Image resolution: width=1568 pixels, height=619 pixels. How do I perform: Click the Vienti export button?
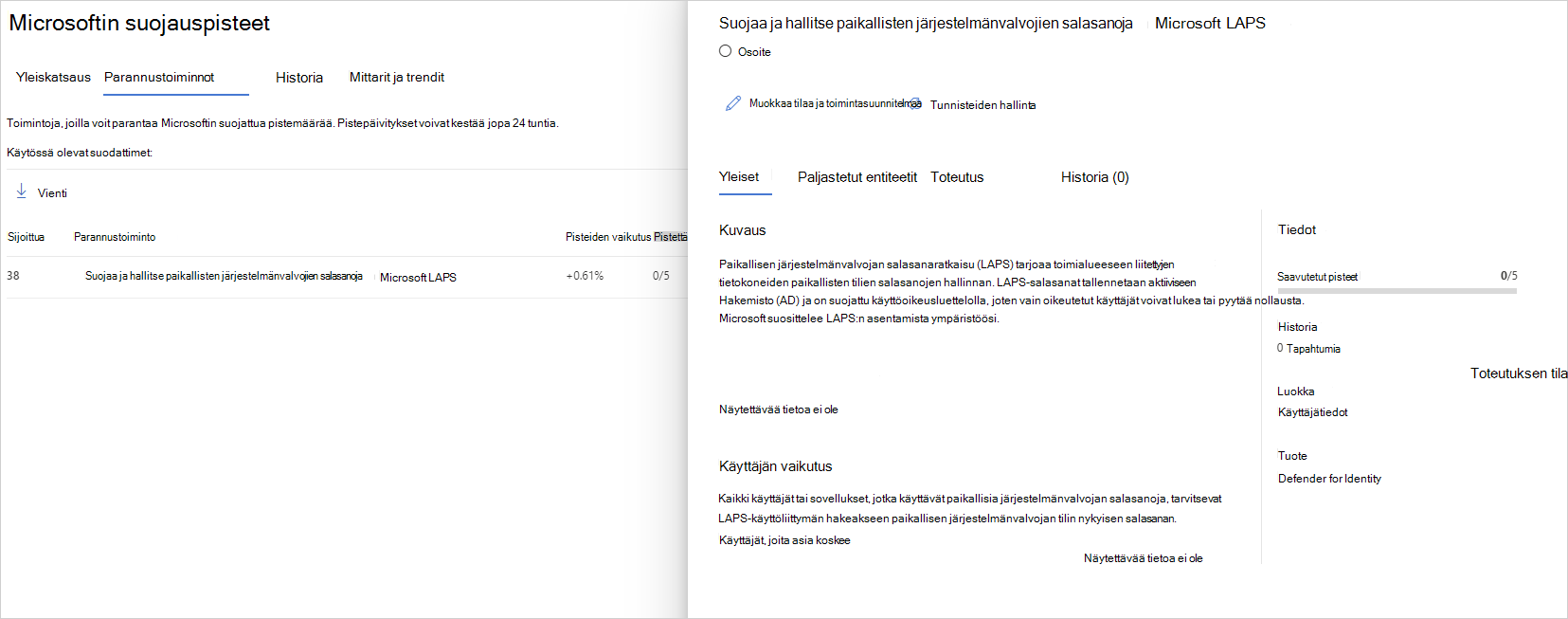click(42, 192)
